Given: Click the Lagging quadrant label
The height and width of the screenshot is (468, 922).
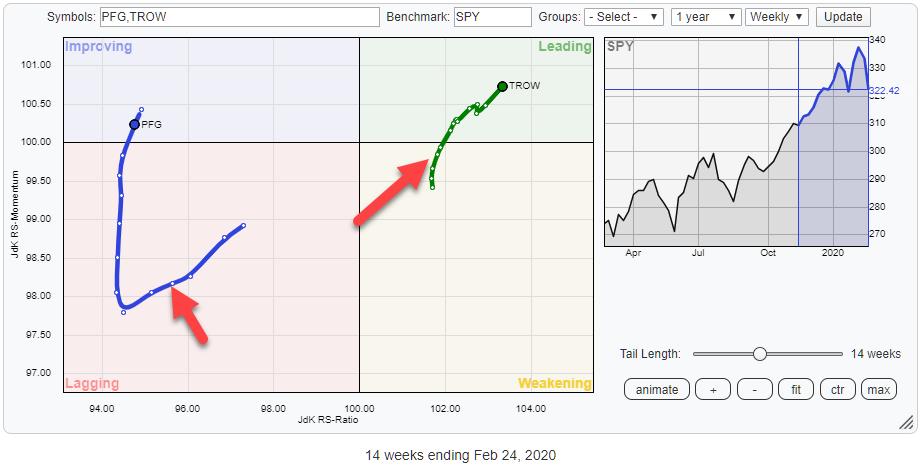Looking at the screenshot, I should [92, 383].
